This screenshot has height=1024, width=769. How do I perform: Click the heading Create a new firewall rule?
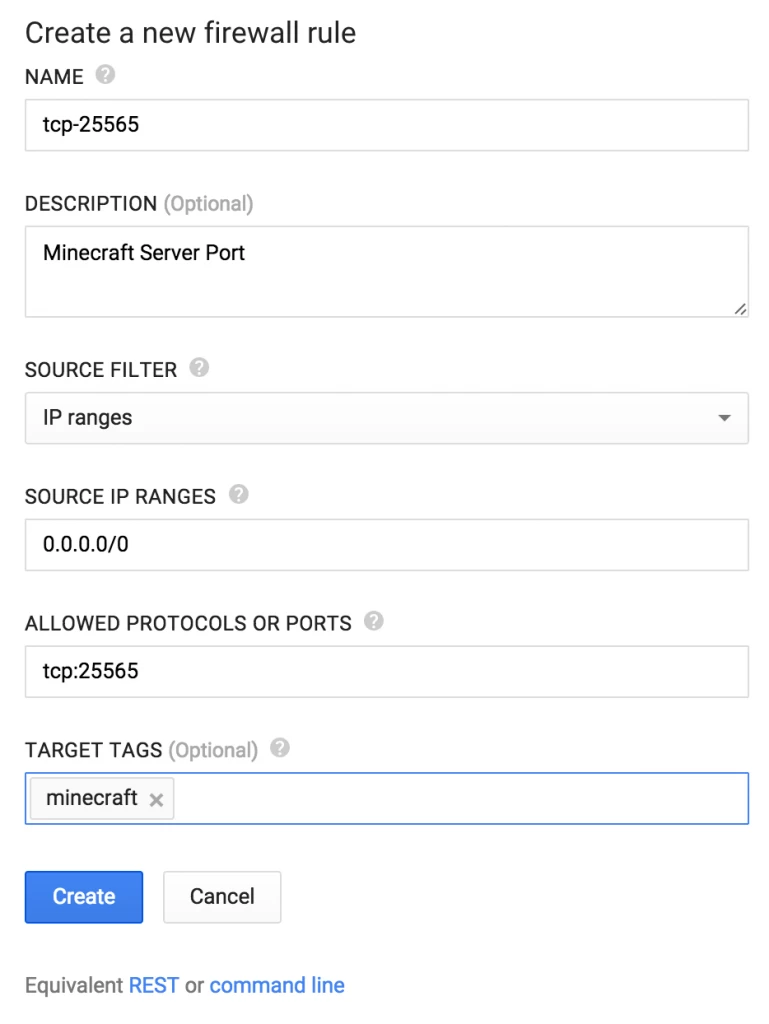(x=191, y=33)
